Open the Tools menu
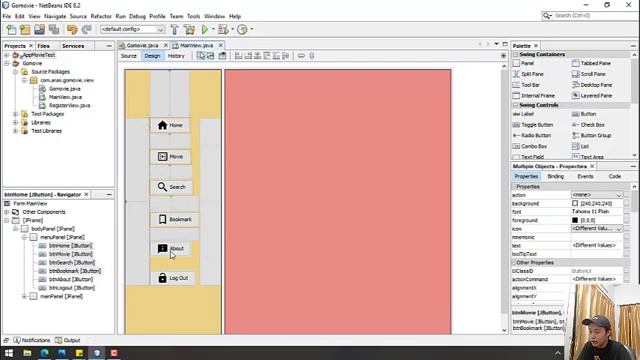The height and width of the screenshot is (360, 640). pyautogui.click(x=193, y=16)
